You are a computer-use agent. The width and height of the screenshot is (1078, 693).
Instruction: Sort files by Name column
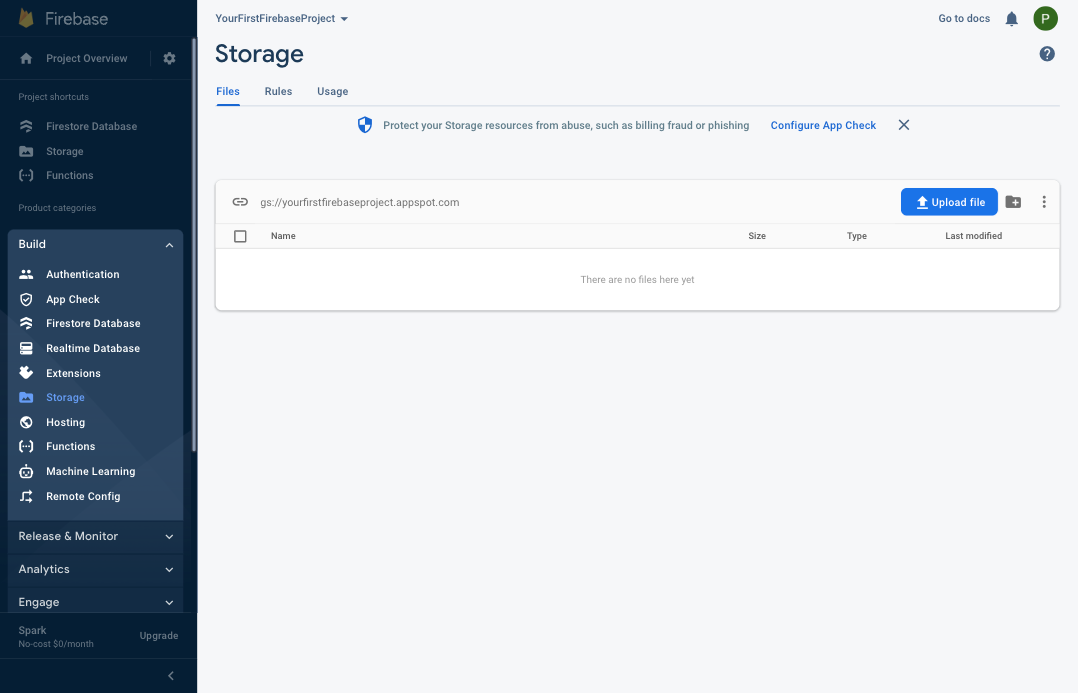click(283, 236)
